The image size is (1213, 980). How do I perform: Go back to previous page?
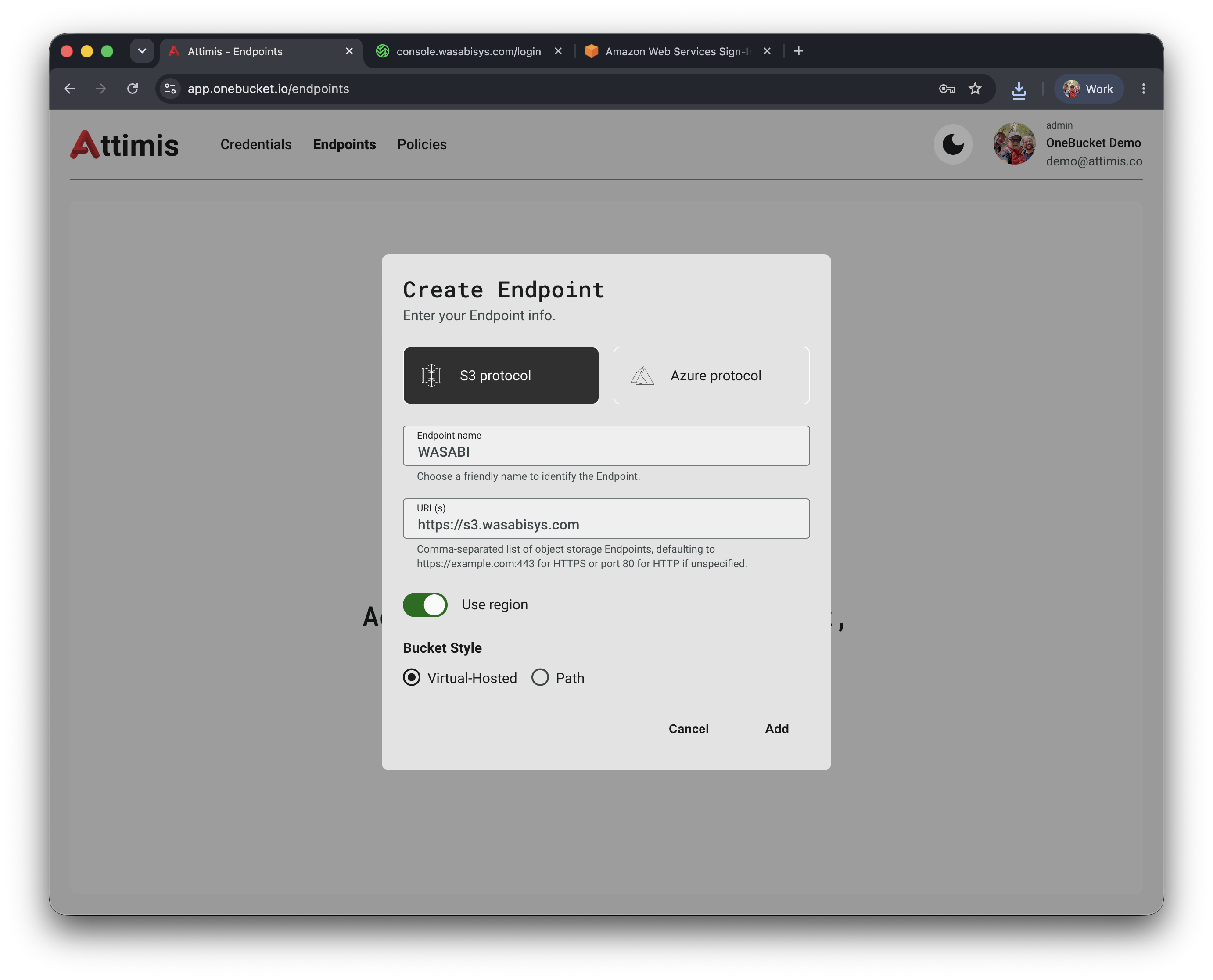[x=69, y=89]
